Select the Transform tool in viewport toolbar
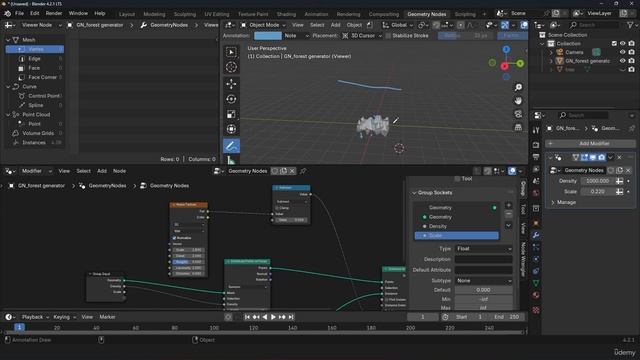 pos(231,129)
